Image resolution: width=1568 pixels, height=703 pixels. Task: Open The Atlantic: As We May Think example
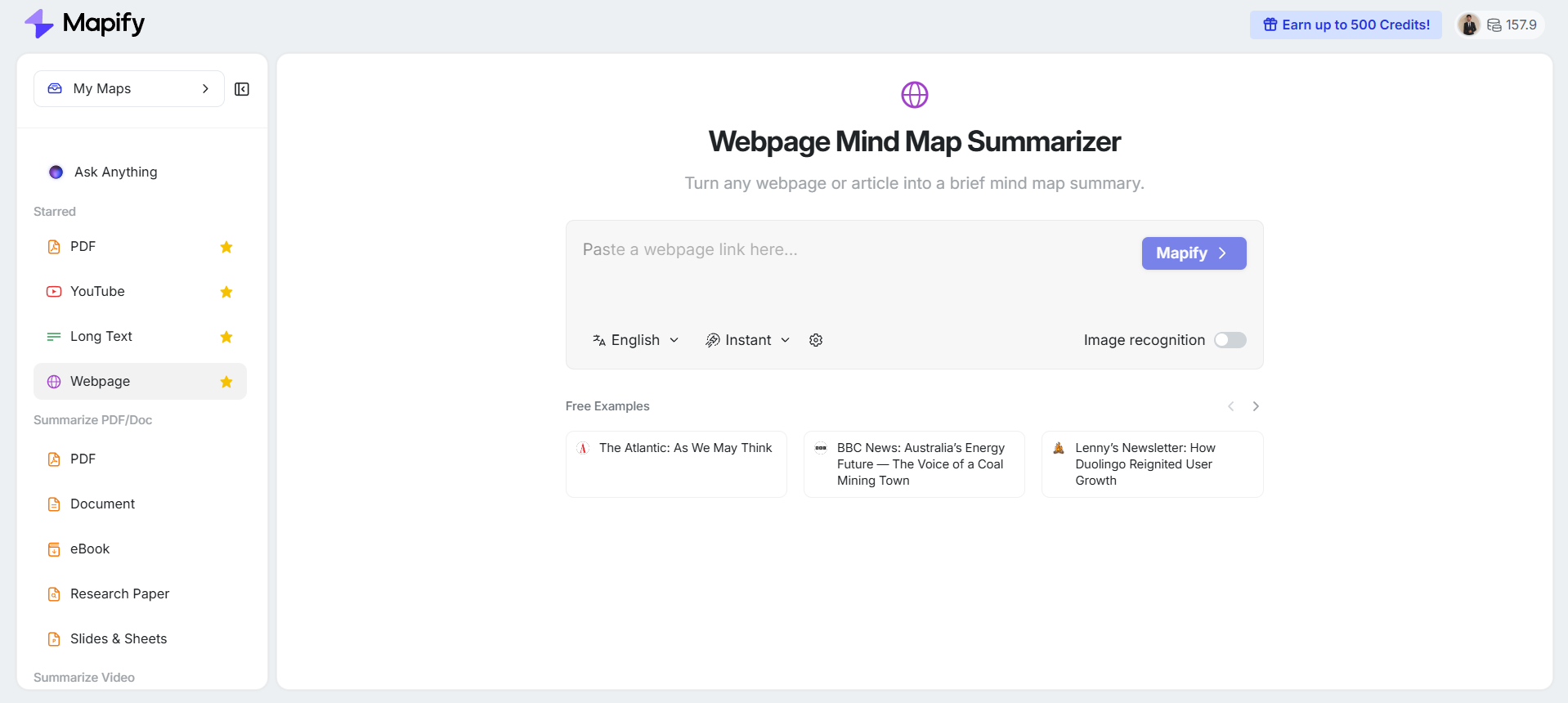(676, 464)
